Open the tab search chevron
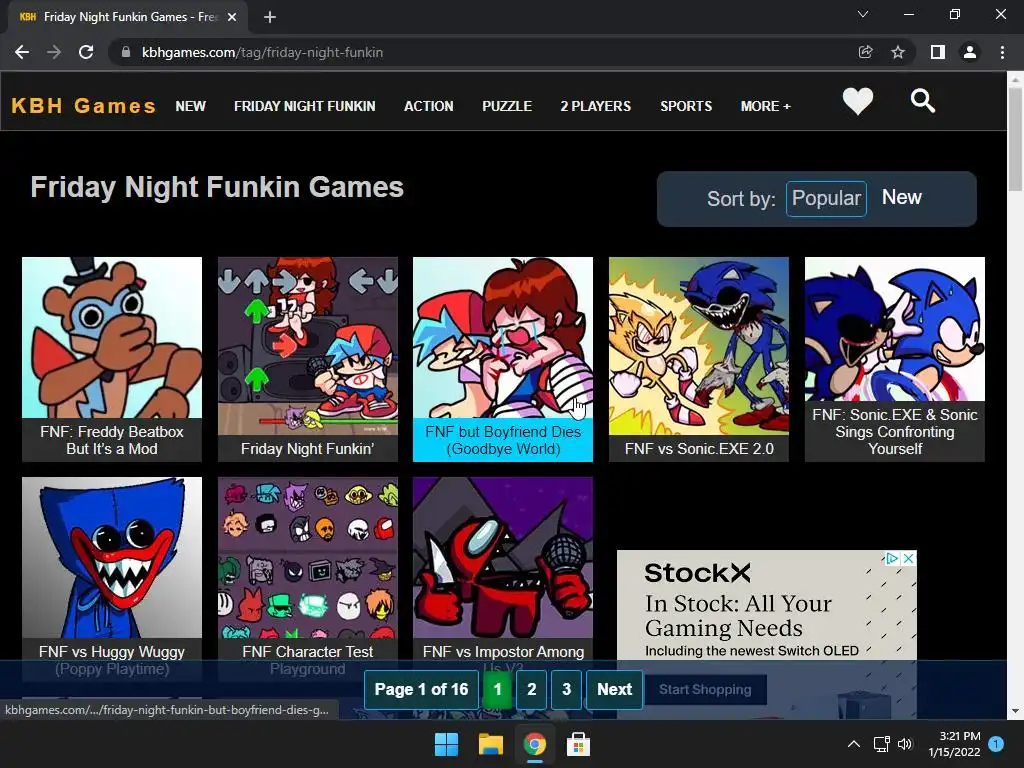1024x768 pixels. (863, 14)
